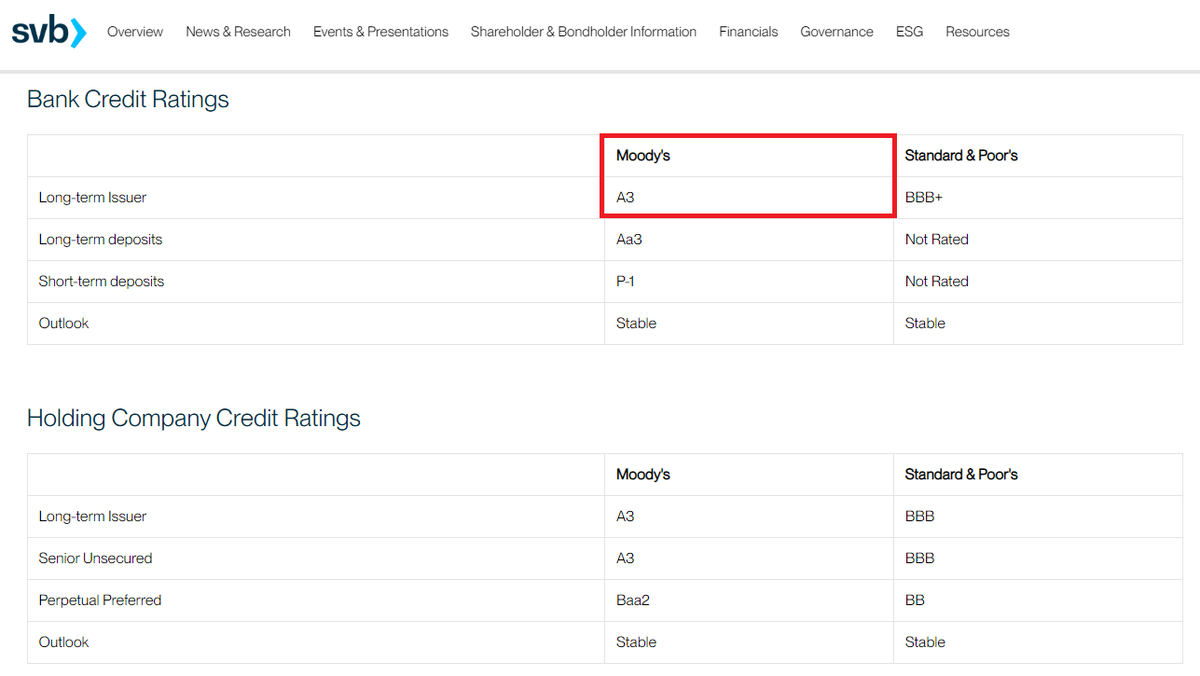Click the Aa3 rating cell
Image resolution: width=1200 pixels, height=676 pixels.
coord(749,240)
